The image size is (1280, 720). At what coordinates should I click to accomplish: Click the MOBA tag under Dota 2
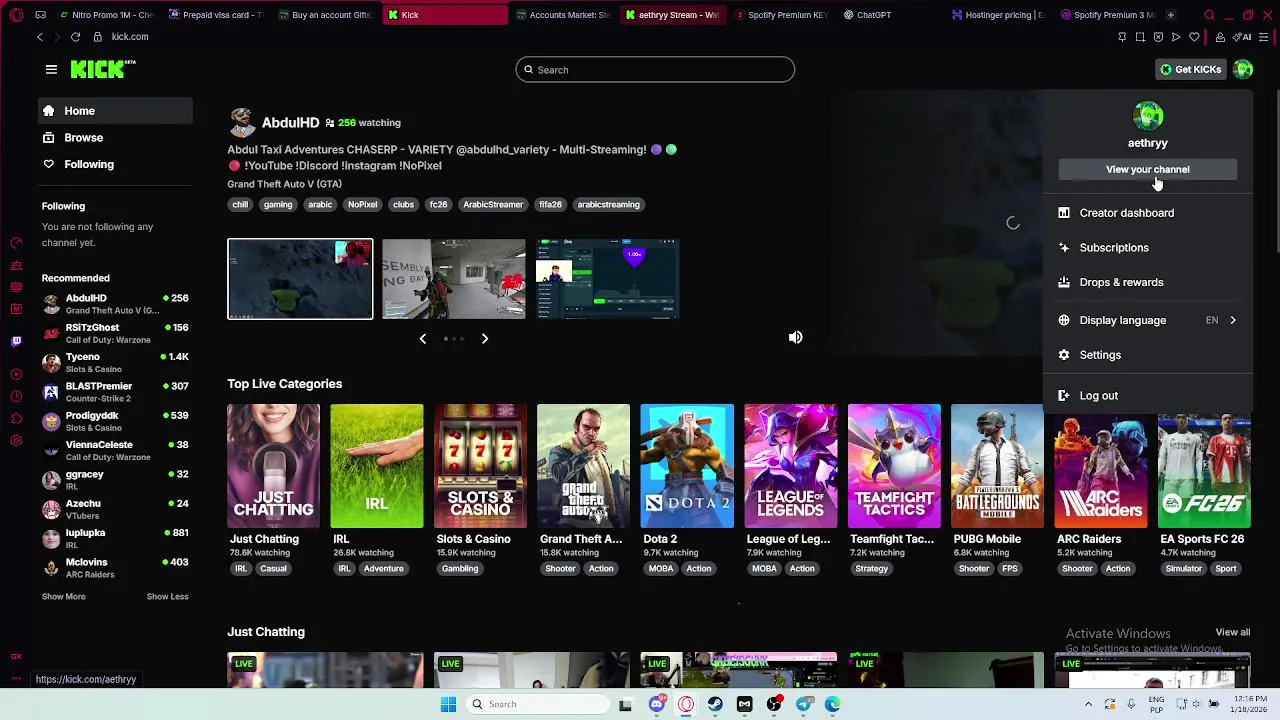coord(661,569)
